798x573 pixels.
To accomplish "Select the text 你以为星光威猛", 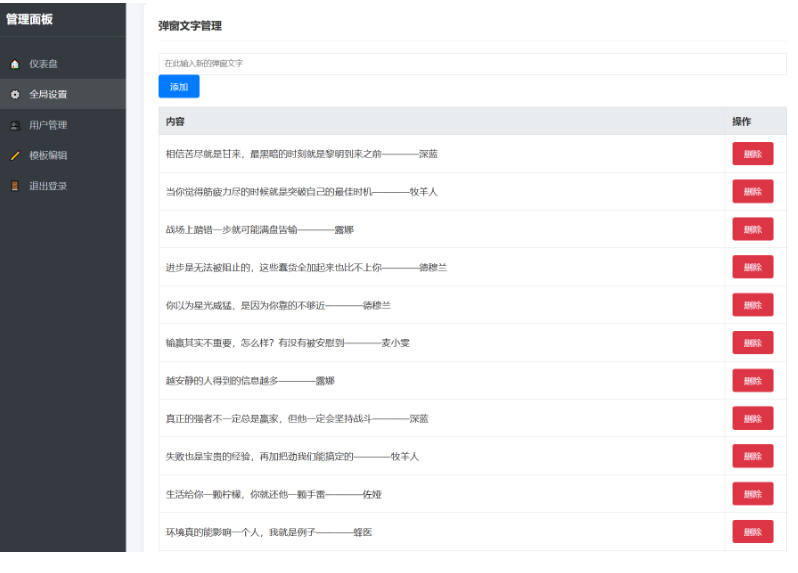I will click(x=198, y=305).
